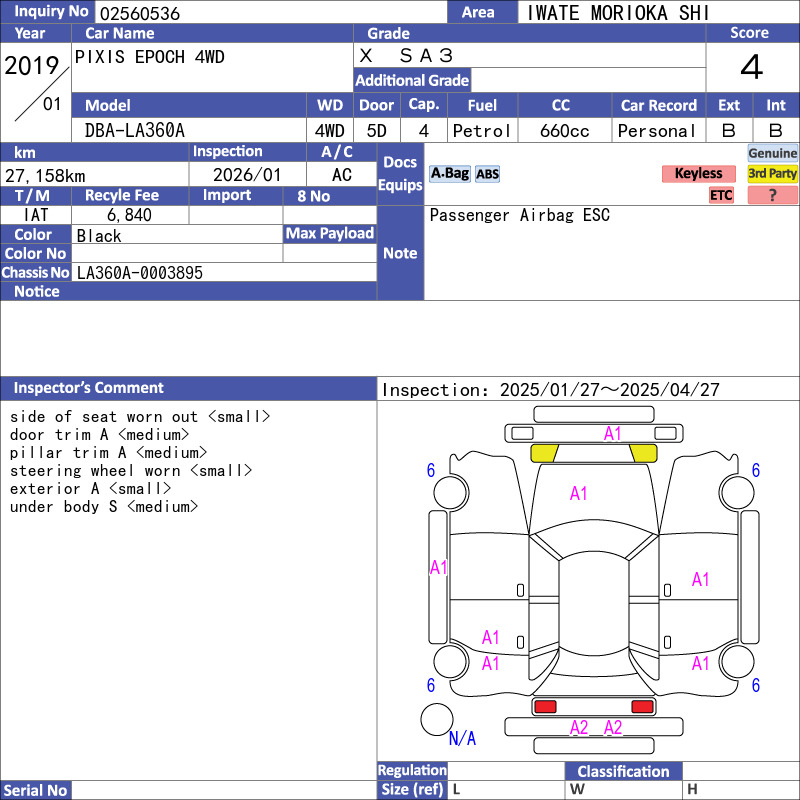
Task: Click the Car Record column header
Action: pos(658,105)
